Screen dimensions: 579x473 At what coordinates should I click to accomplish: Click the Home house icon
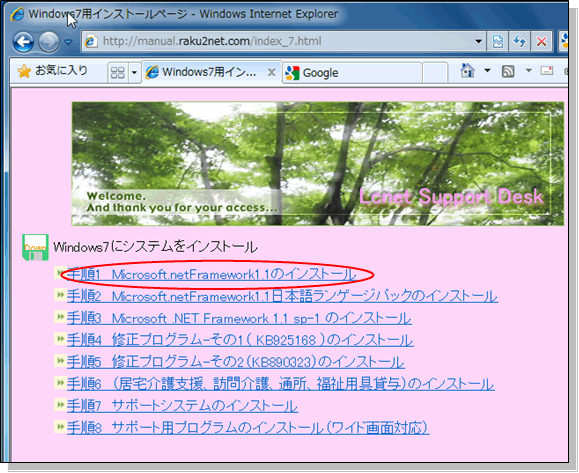click(467, 71)
